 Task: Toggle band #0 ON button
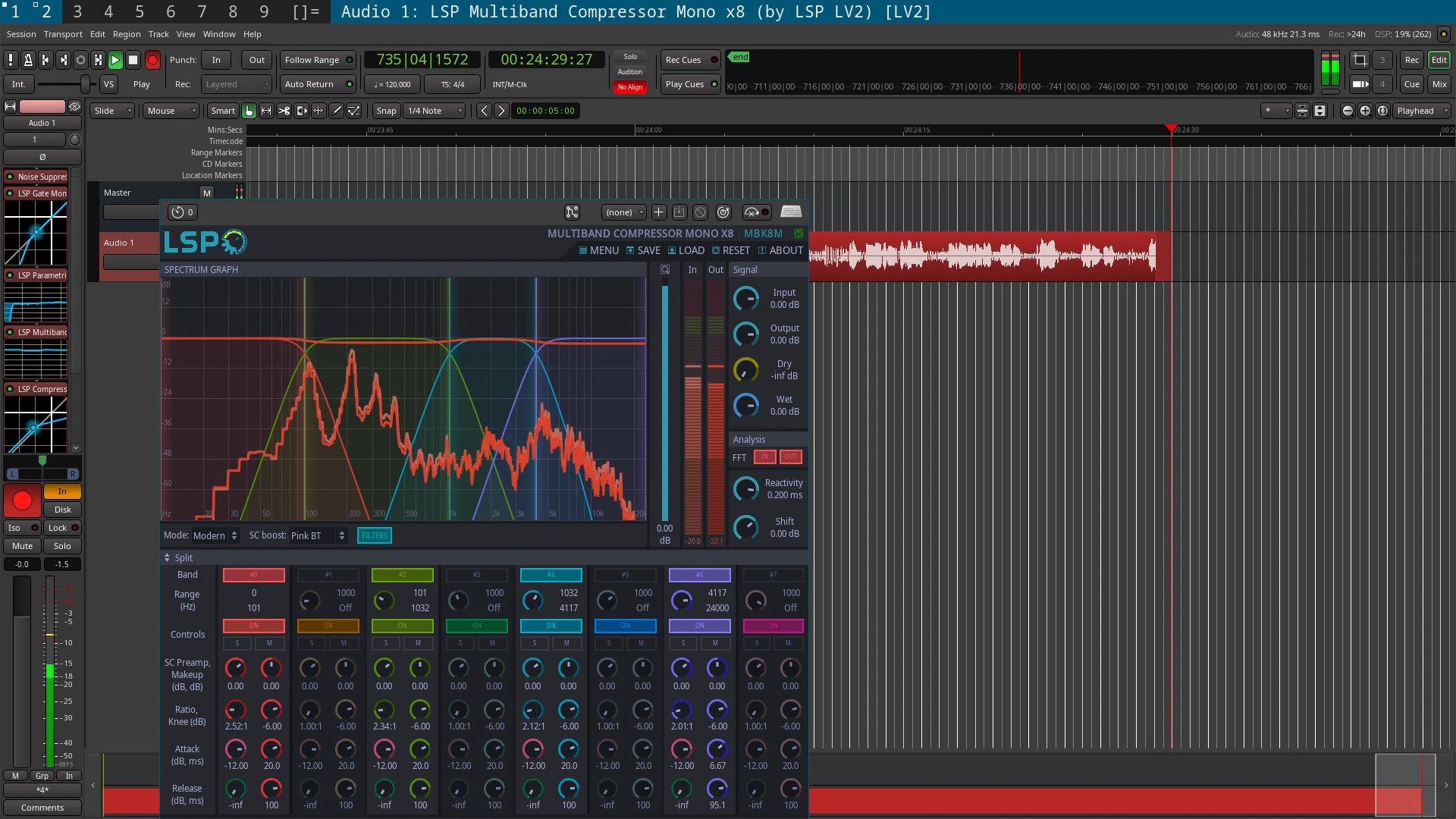(253, 626)
